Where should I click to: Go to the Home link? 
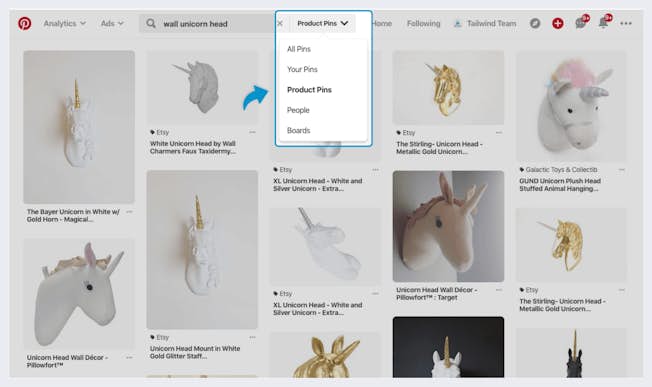point(382,23)
